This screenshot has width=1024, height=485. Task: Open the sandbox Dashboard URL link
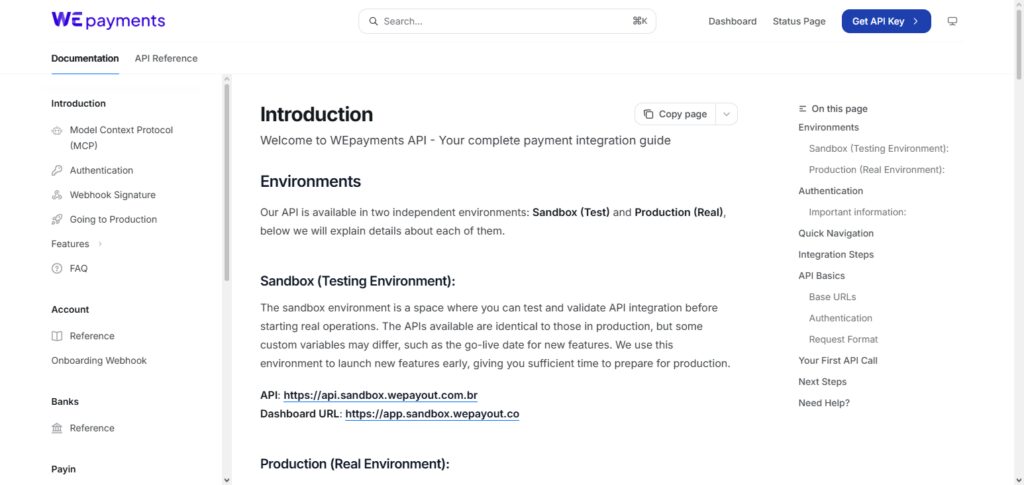point(432,414)
